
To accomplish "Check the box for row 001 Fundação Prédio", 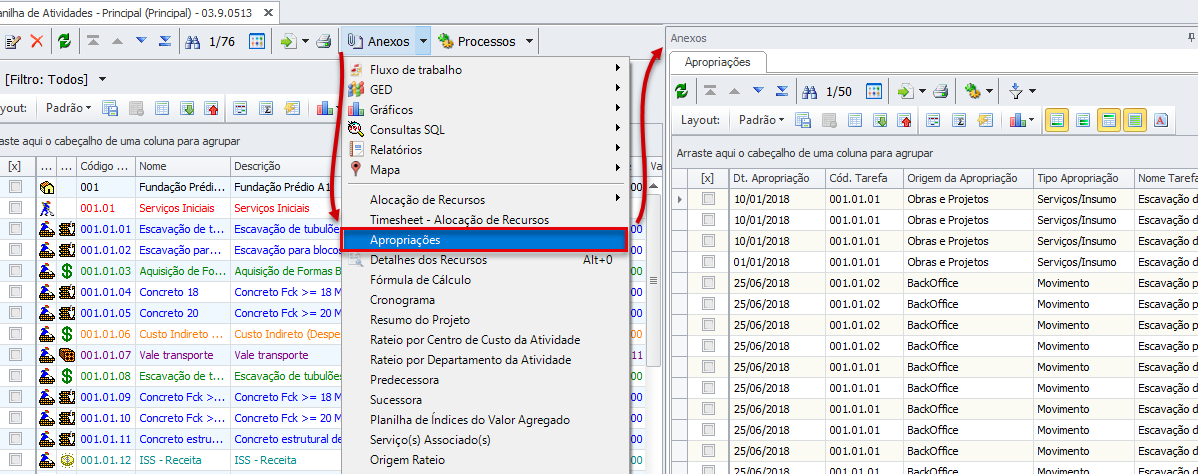I will coord(15,187).
